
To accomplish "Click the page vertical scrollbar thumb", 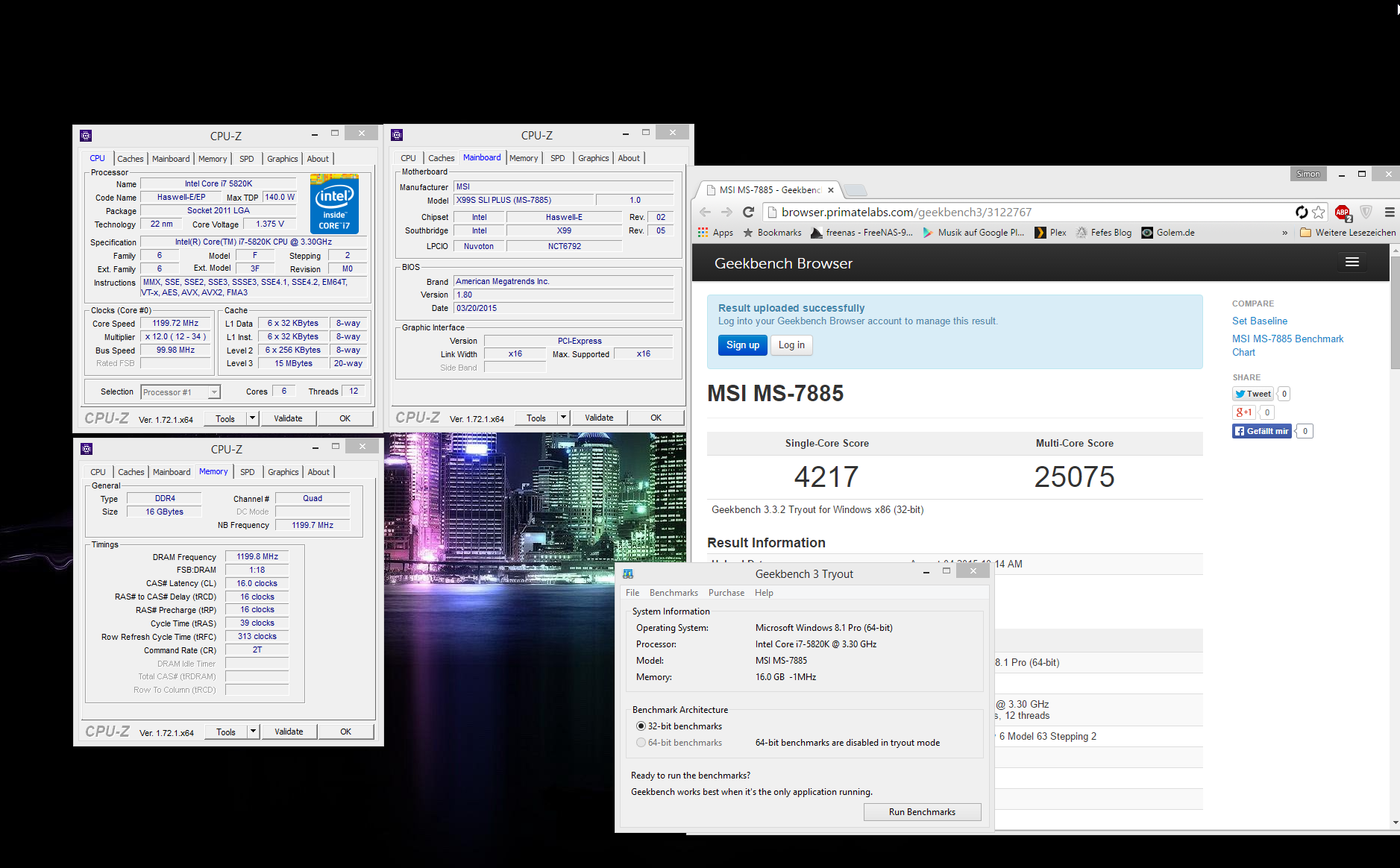I will click(x=1394, y=312).
